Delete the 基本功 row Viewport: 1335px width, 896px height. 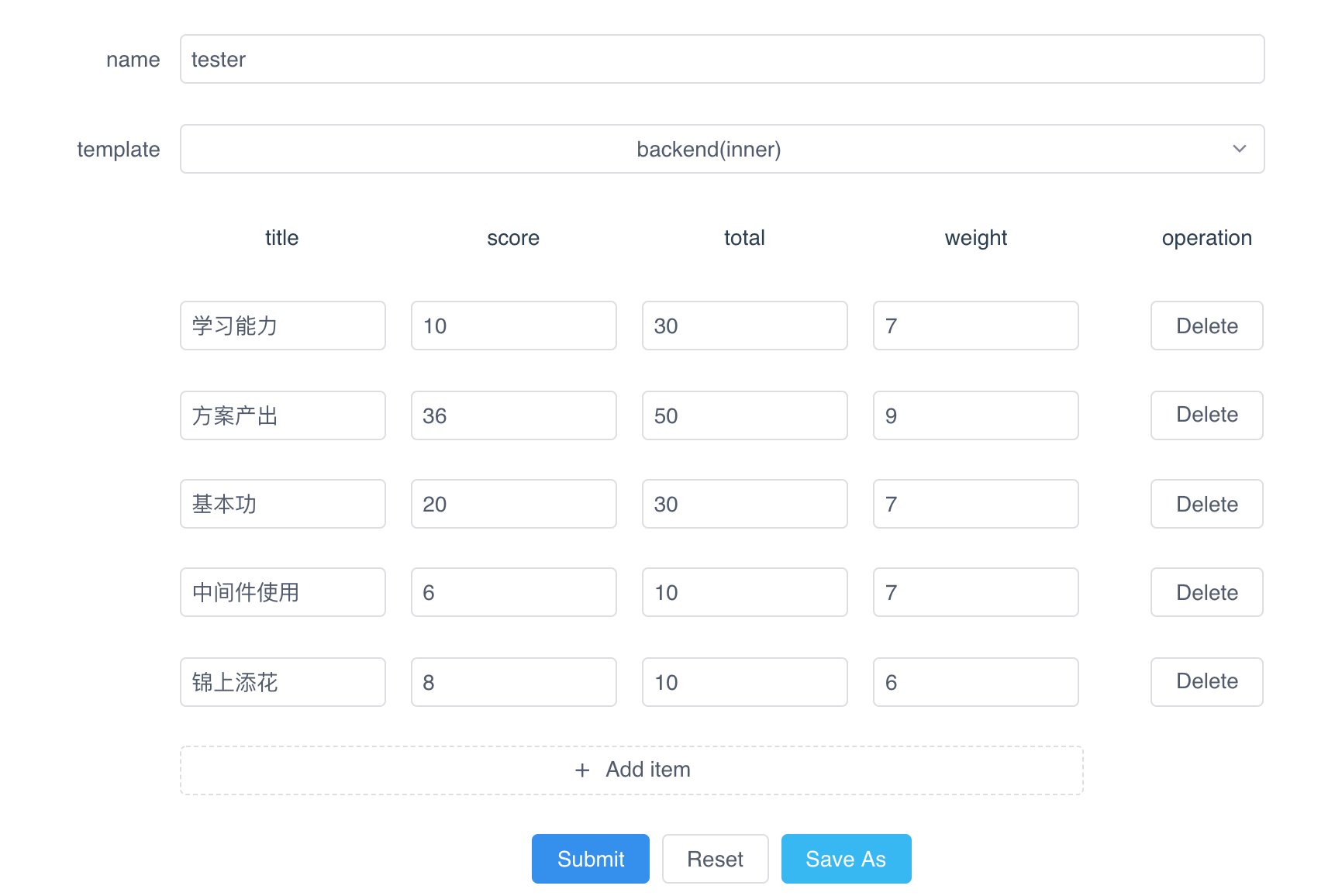tap(1207, 504)
